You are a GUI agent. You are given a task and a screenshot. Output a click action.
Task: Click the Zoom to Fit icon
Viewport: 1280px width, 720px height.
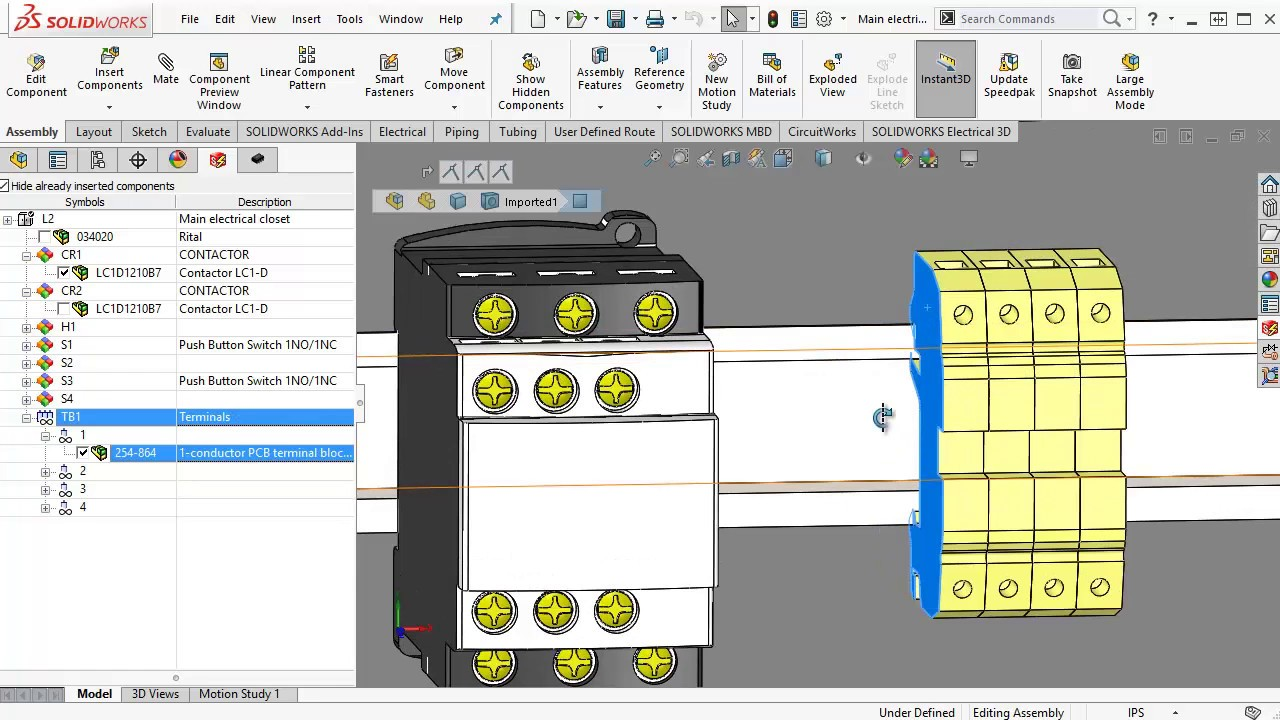pos(653,158)
